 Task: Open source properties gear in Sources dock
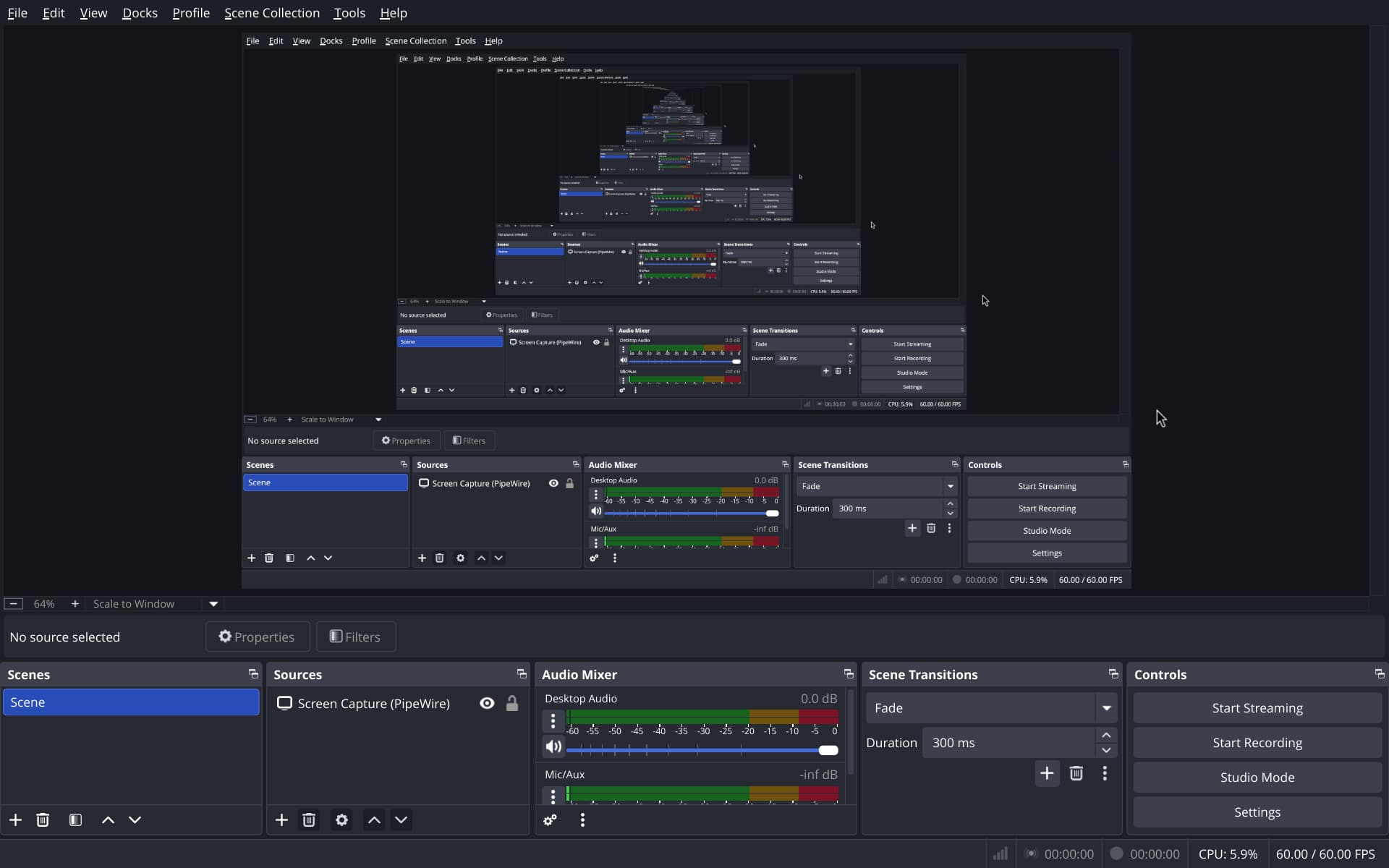point(341,820)
